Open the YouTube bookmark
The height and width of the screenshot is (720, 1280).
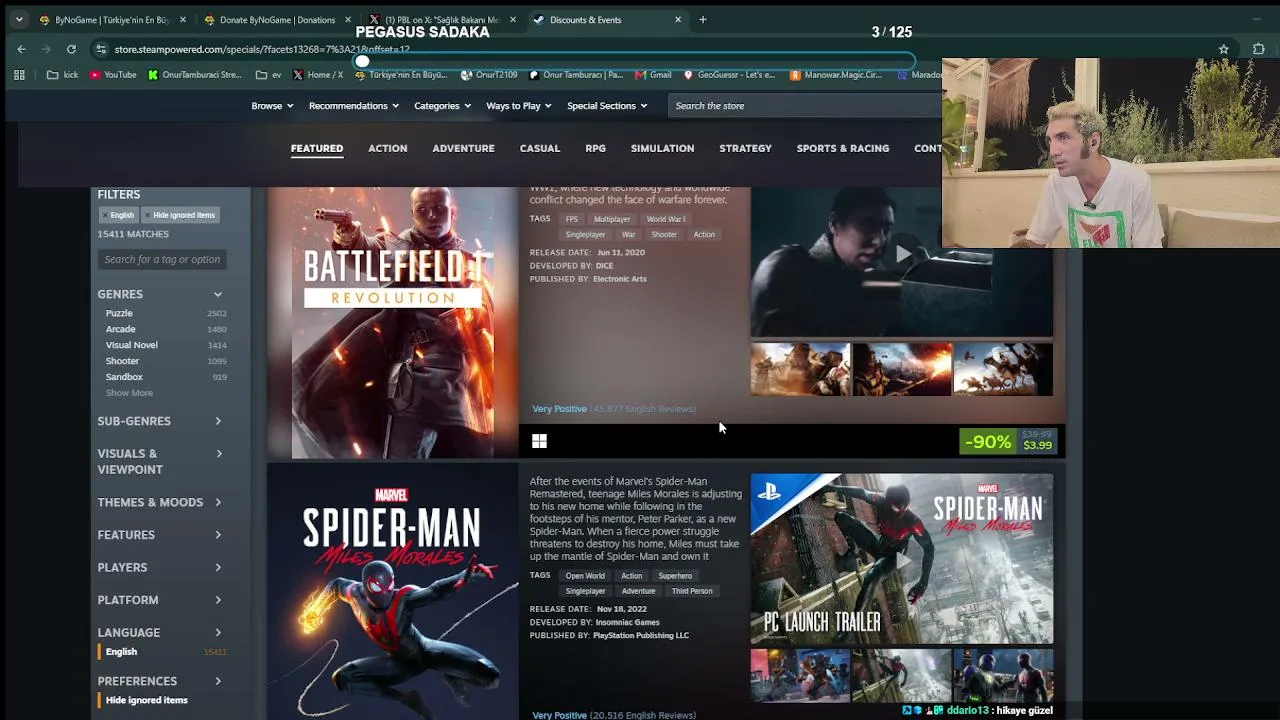pos(113,75)
